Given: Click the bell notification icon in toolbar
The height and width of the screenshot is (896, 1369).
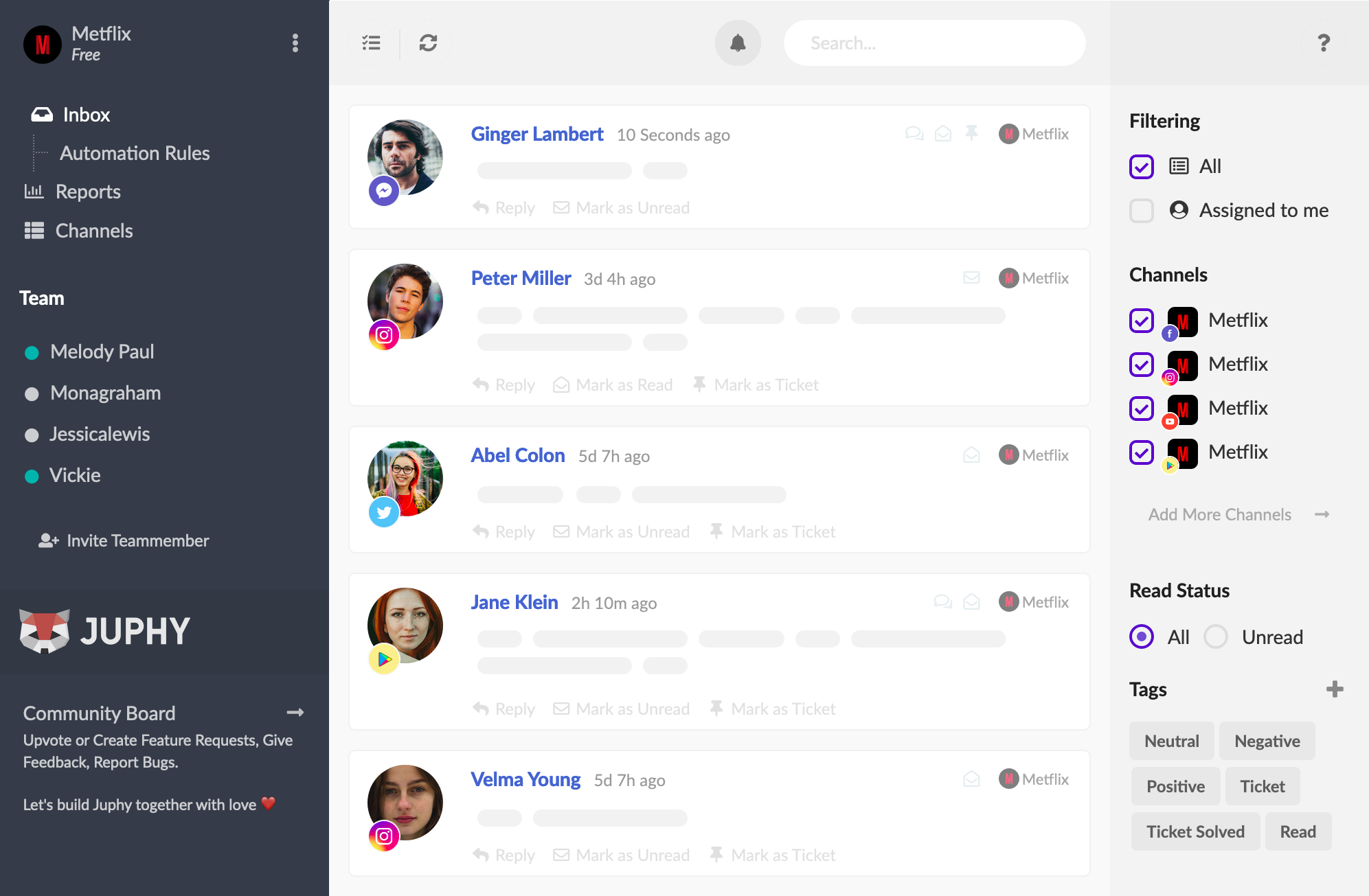Looking at the screenshot, I should 738,42.
